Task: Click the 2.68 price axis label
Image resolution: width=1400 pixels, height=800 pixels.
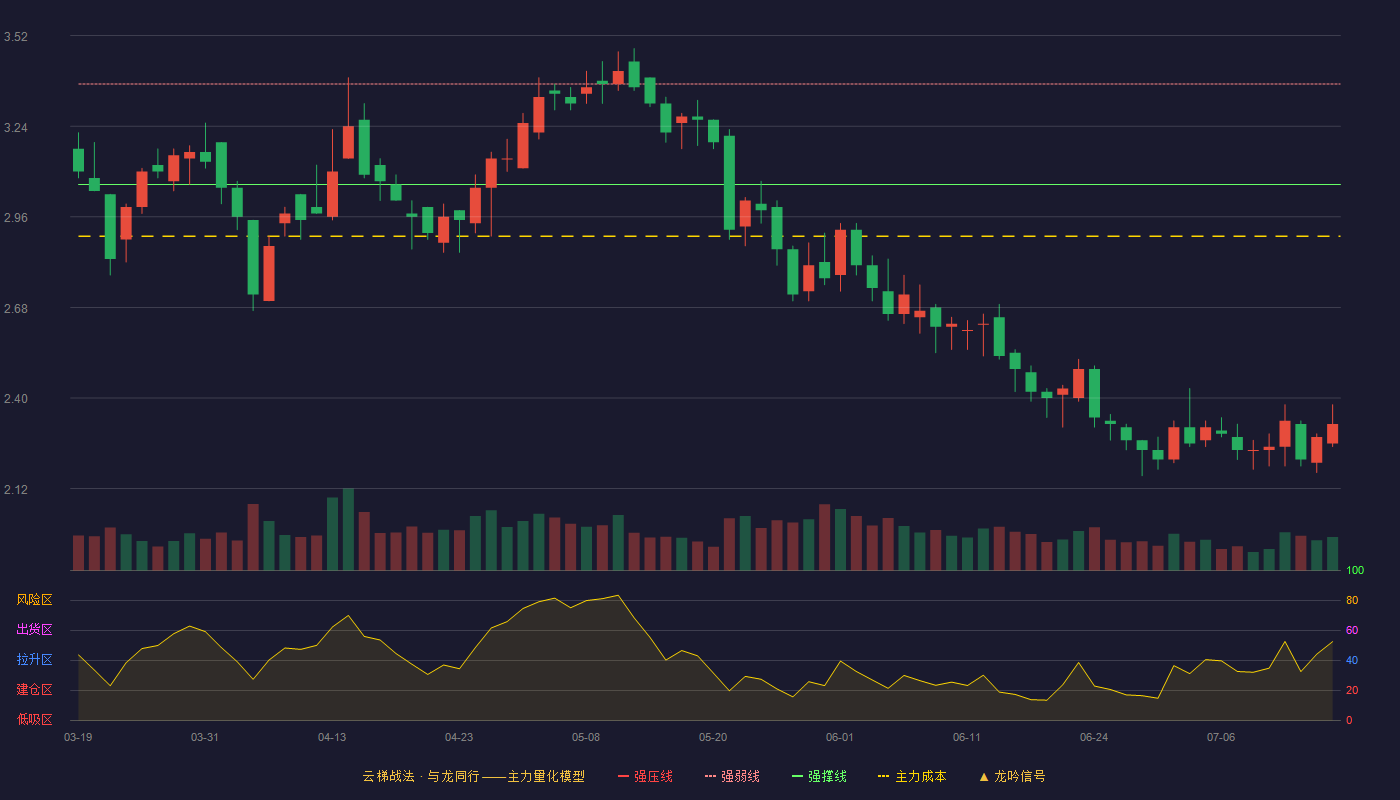Action: 16,309
